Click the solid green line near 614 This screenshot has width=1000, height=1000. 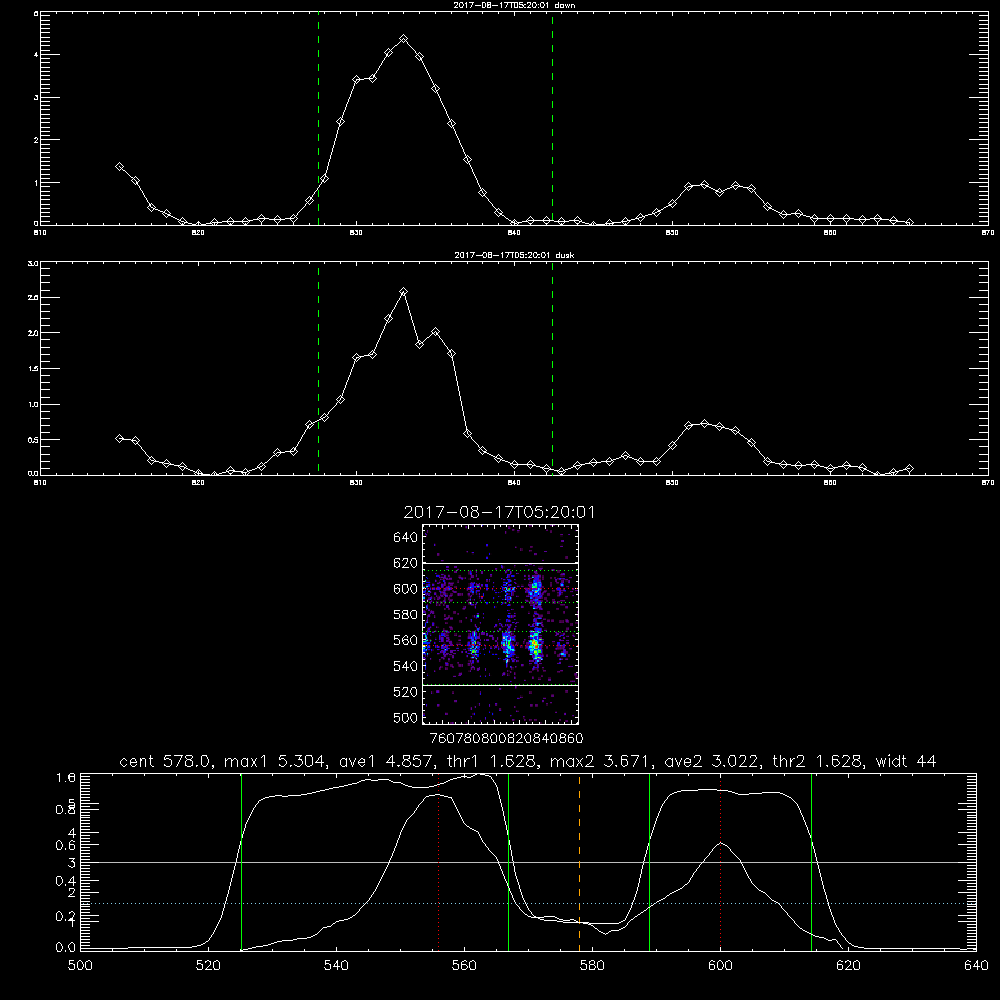(x=811, y=862)
